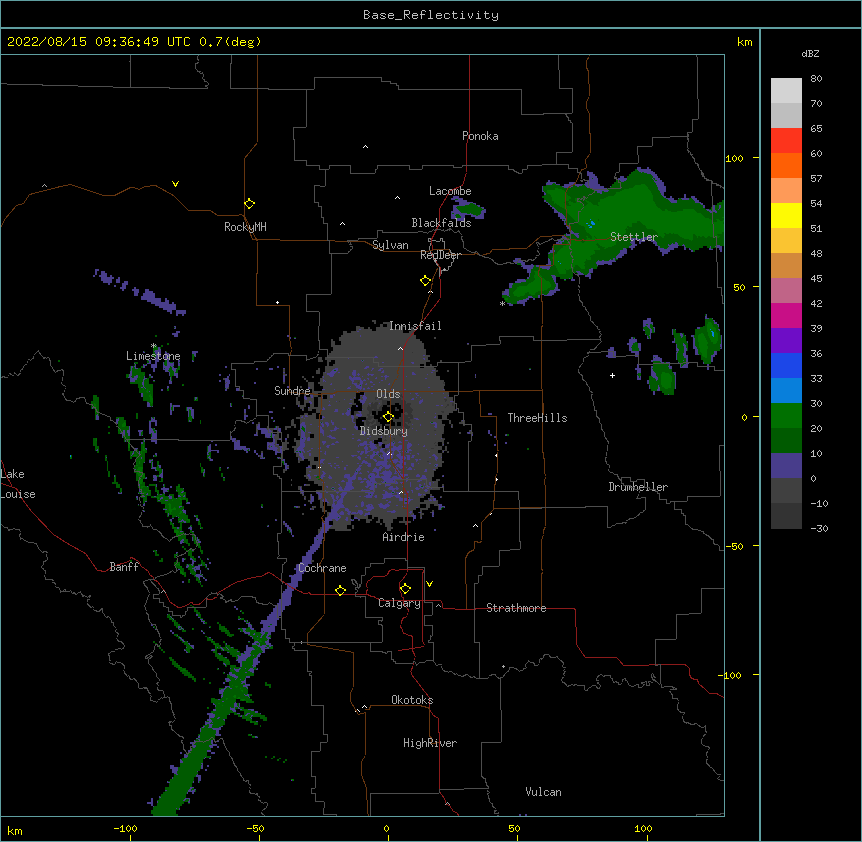Click the Stettler city label
This screenshot has width=862, height=842.
pos(634,237)
